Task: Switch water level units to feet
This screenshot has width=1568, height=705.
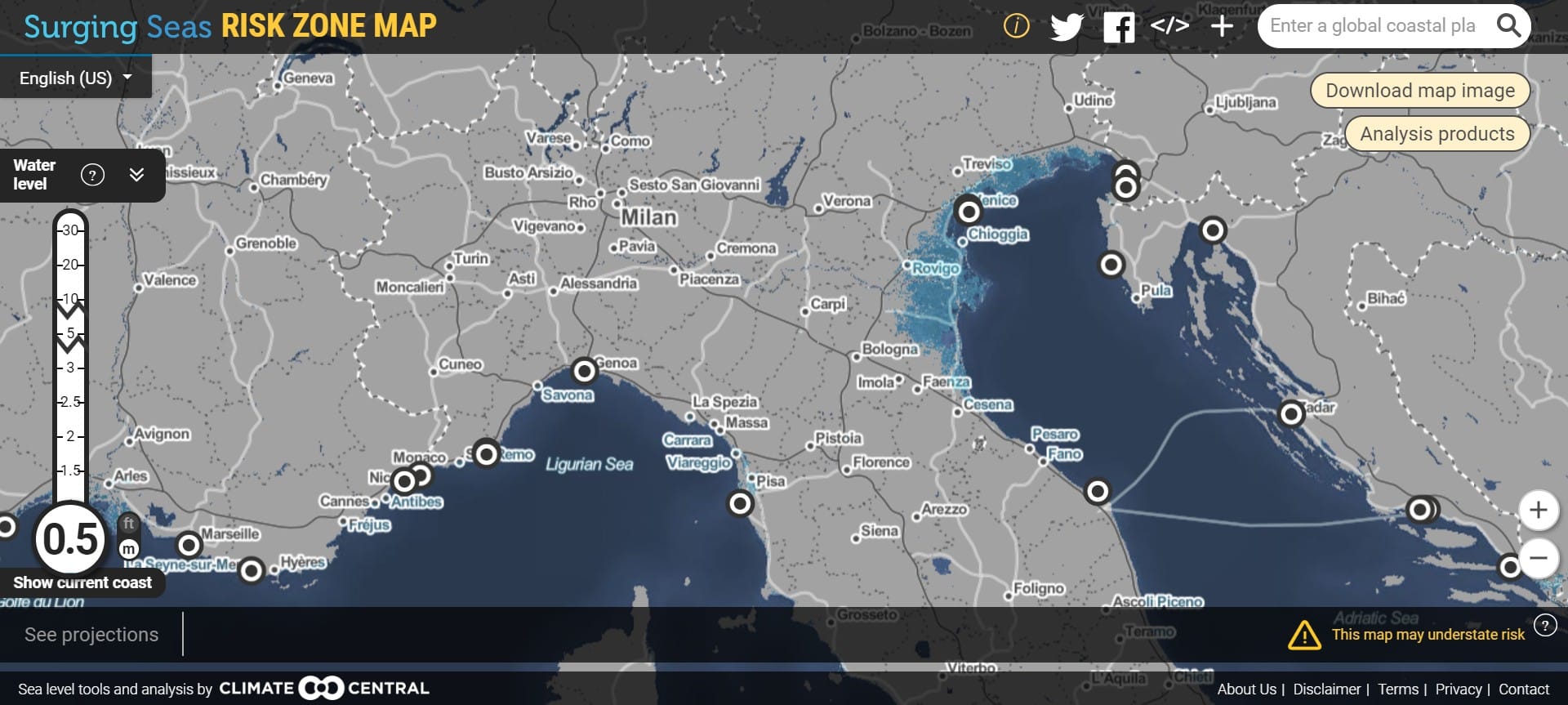Action: click(128, 524)
